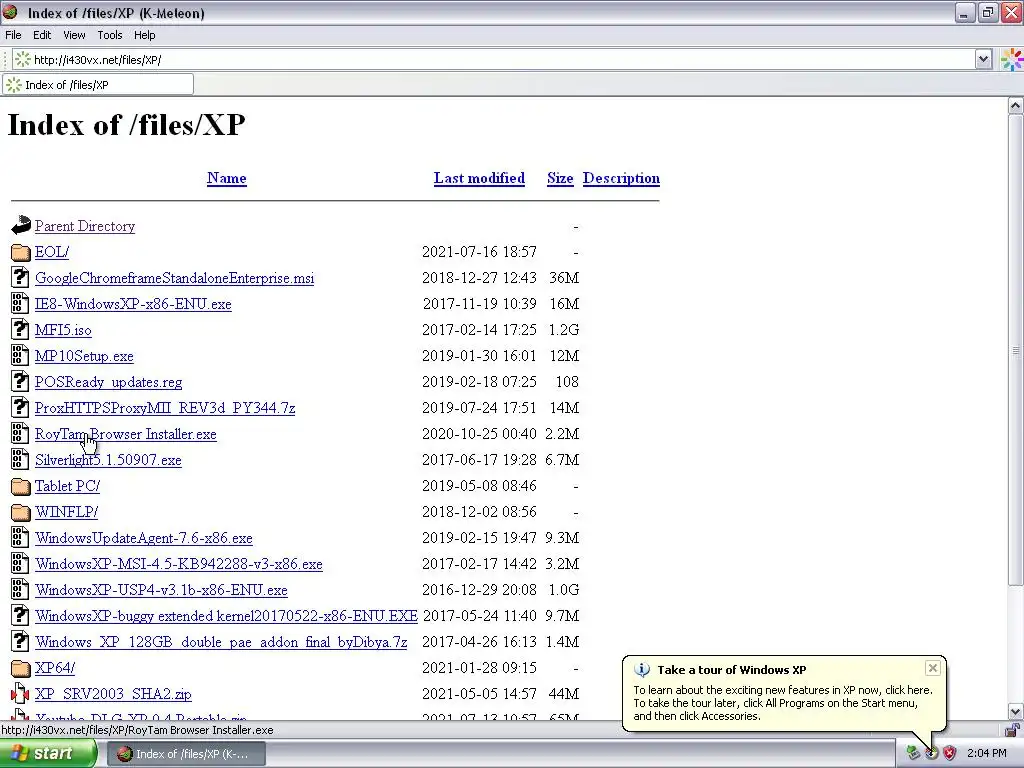The height and width of the screenshot is (768, 1024).
Task: Click the unknown-file icon next to POSReady_updates.reg
Action: pyautogui.click(x=20, y=381)
